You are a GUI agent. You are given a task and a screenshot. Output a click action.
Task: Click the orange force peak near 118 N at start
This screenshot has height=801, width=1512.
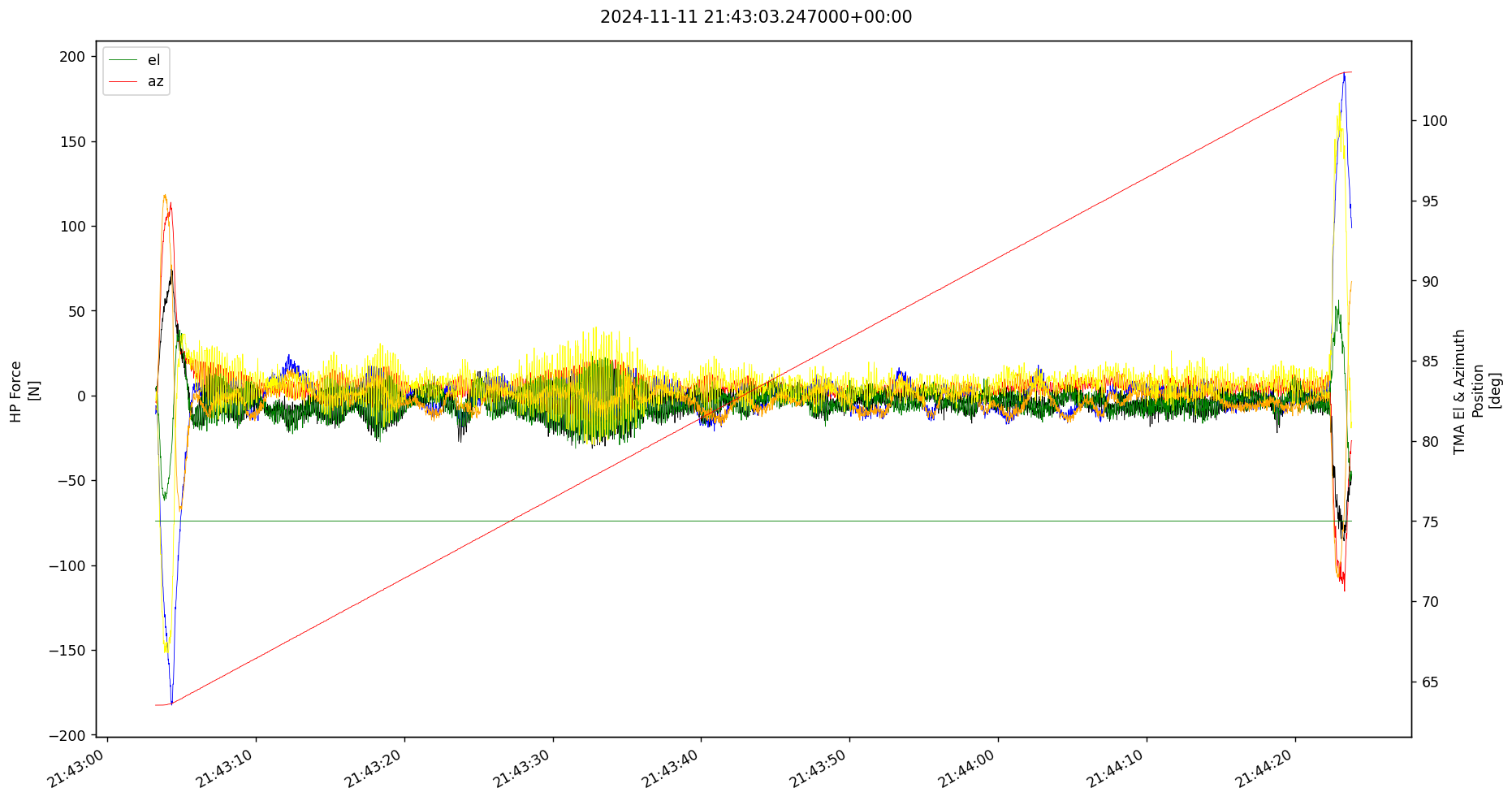tap(165, 197)
